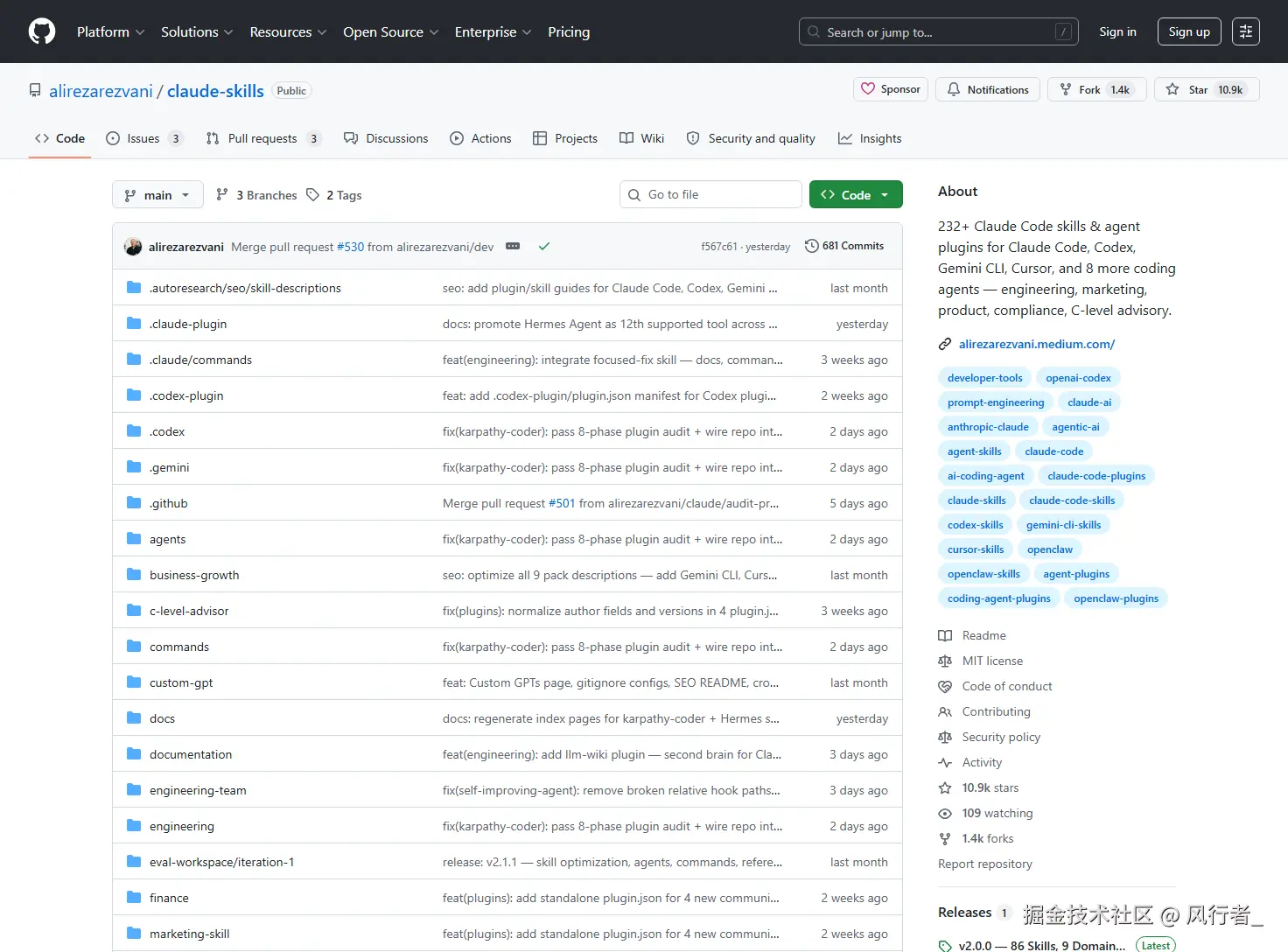Click the GitHub logo icon
This screenshot has height=952, width=1288.
coord(42,31)
